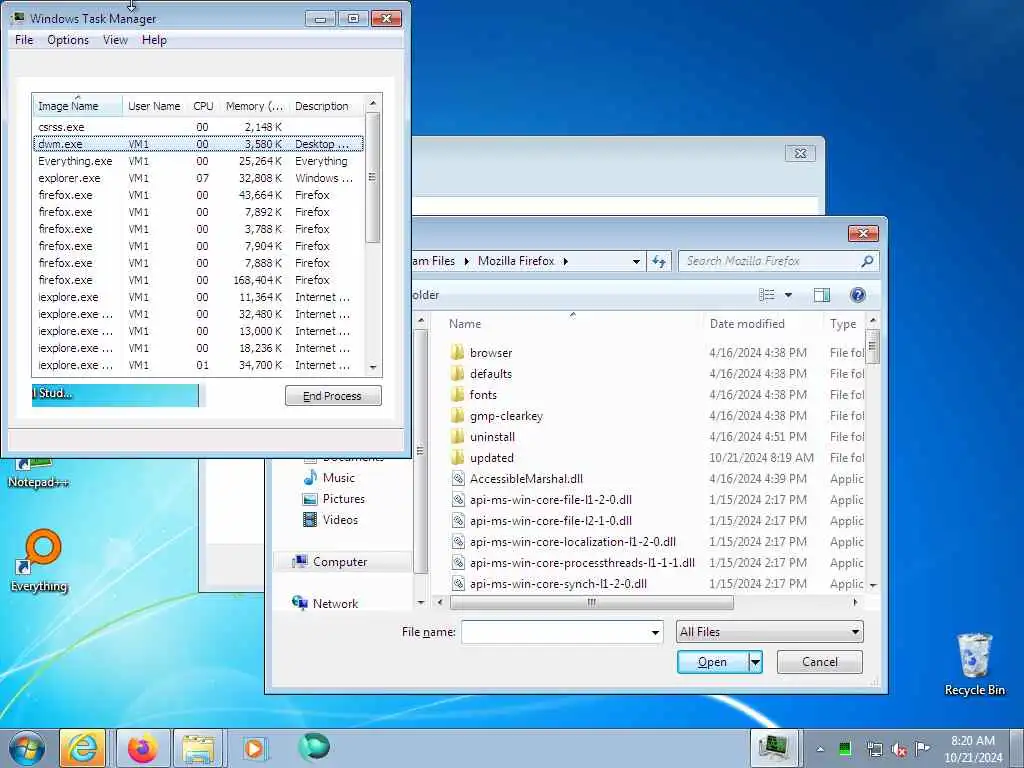
Task: Select the Videos library
Action: 330,520
